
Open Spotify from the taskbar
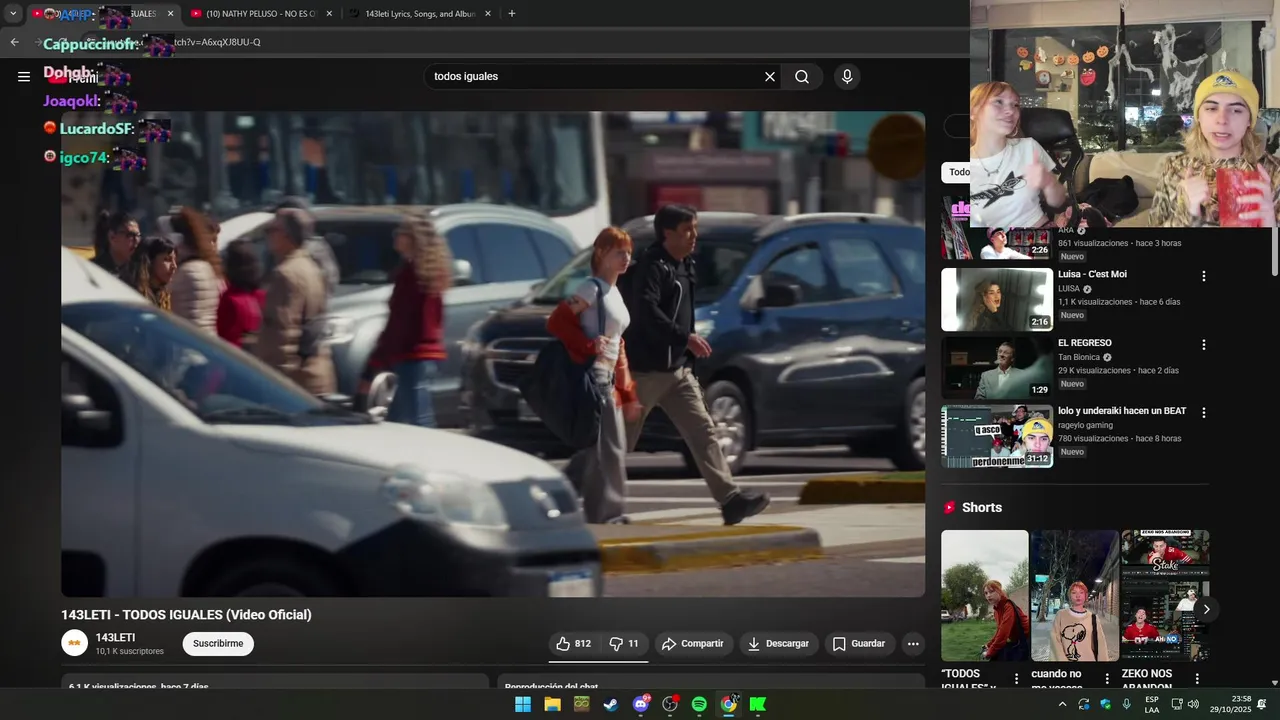click(699, 704)
